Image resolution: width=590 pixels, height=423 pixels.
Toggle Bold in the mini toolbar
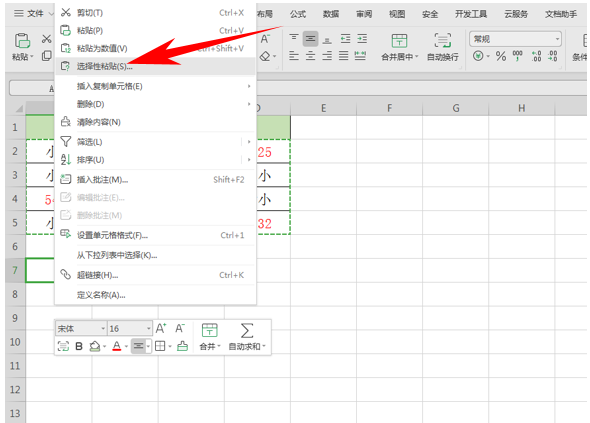click(x=79, y=346)
